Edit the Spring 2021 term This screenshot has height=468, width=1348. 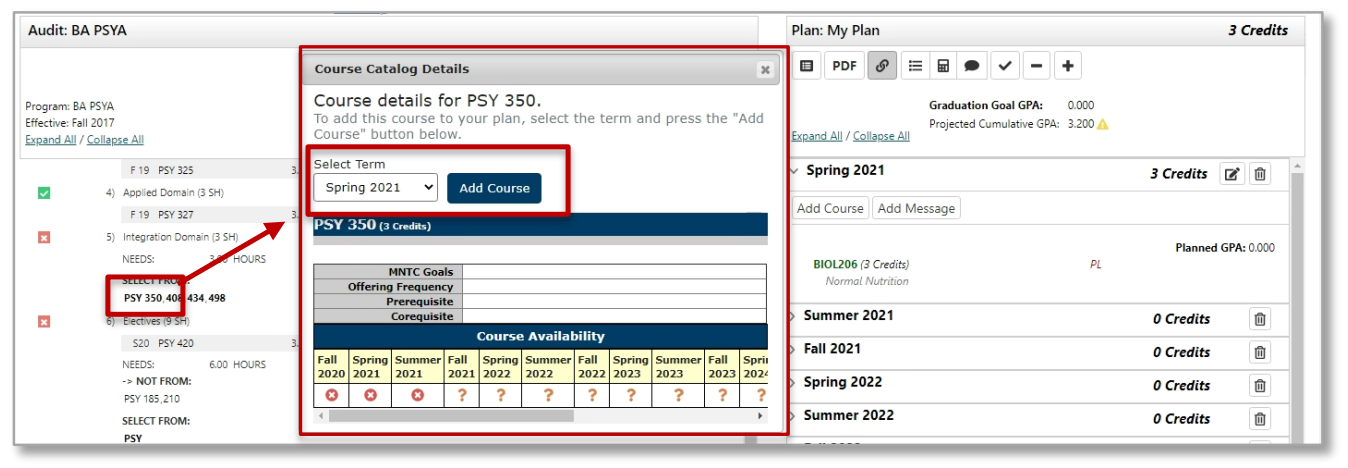click(1232, 174)
